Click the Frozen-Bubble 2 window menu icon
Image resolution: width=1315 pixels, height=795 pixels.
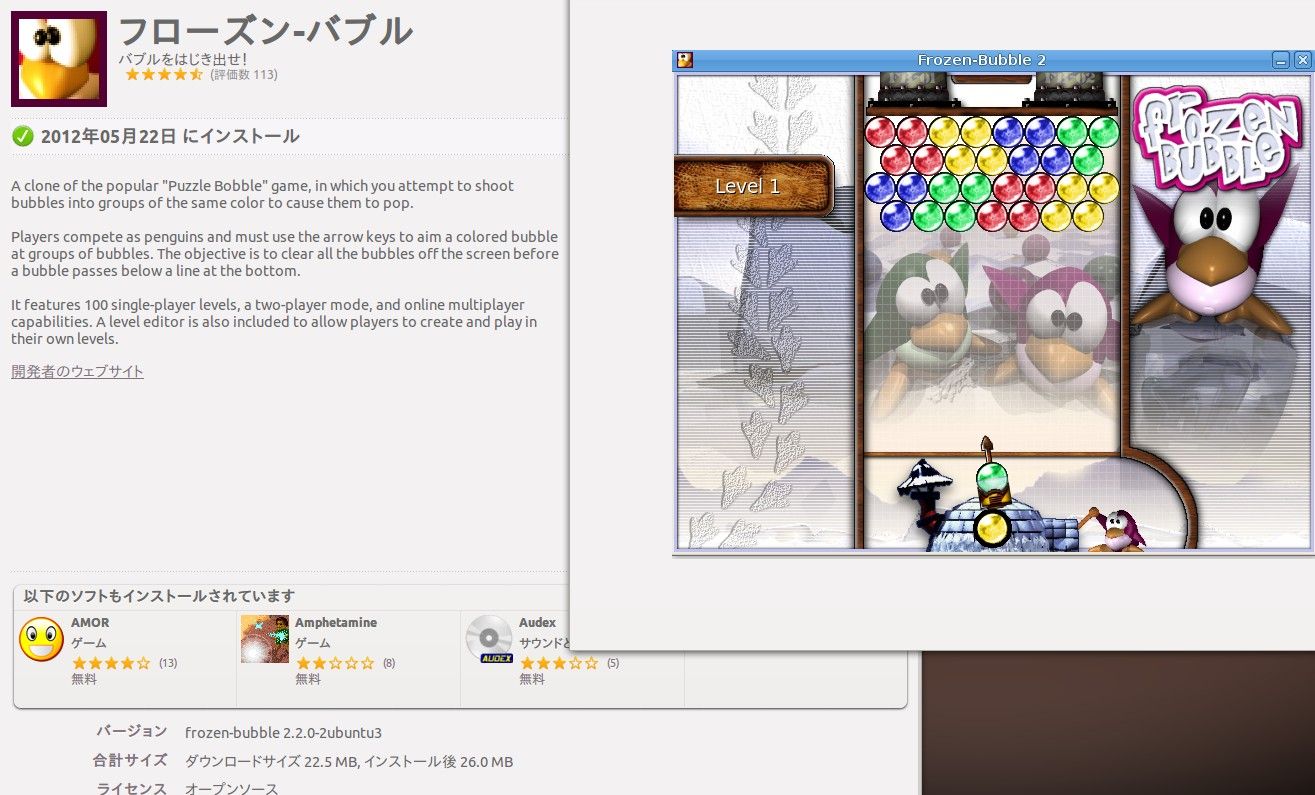[x=684, y=60]
